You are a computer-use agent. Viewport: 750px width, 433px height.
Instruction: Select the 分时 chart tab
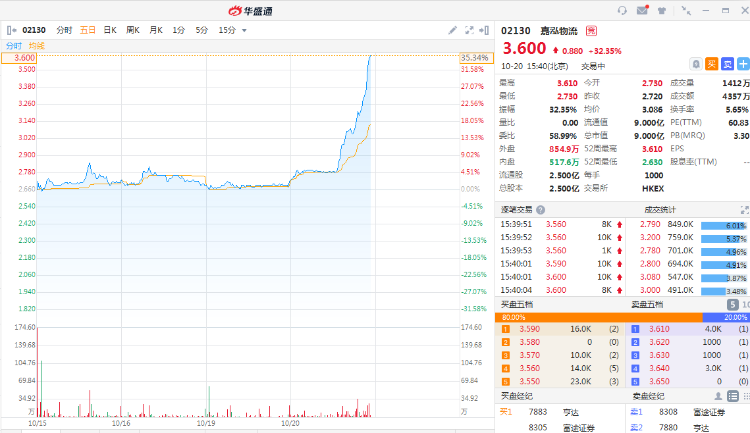64,30
